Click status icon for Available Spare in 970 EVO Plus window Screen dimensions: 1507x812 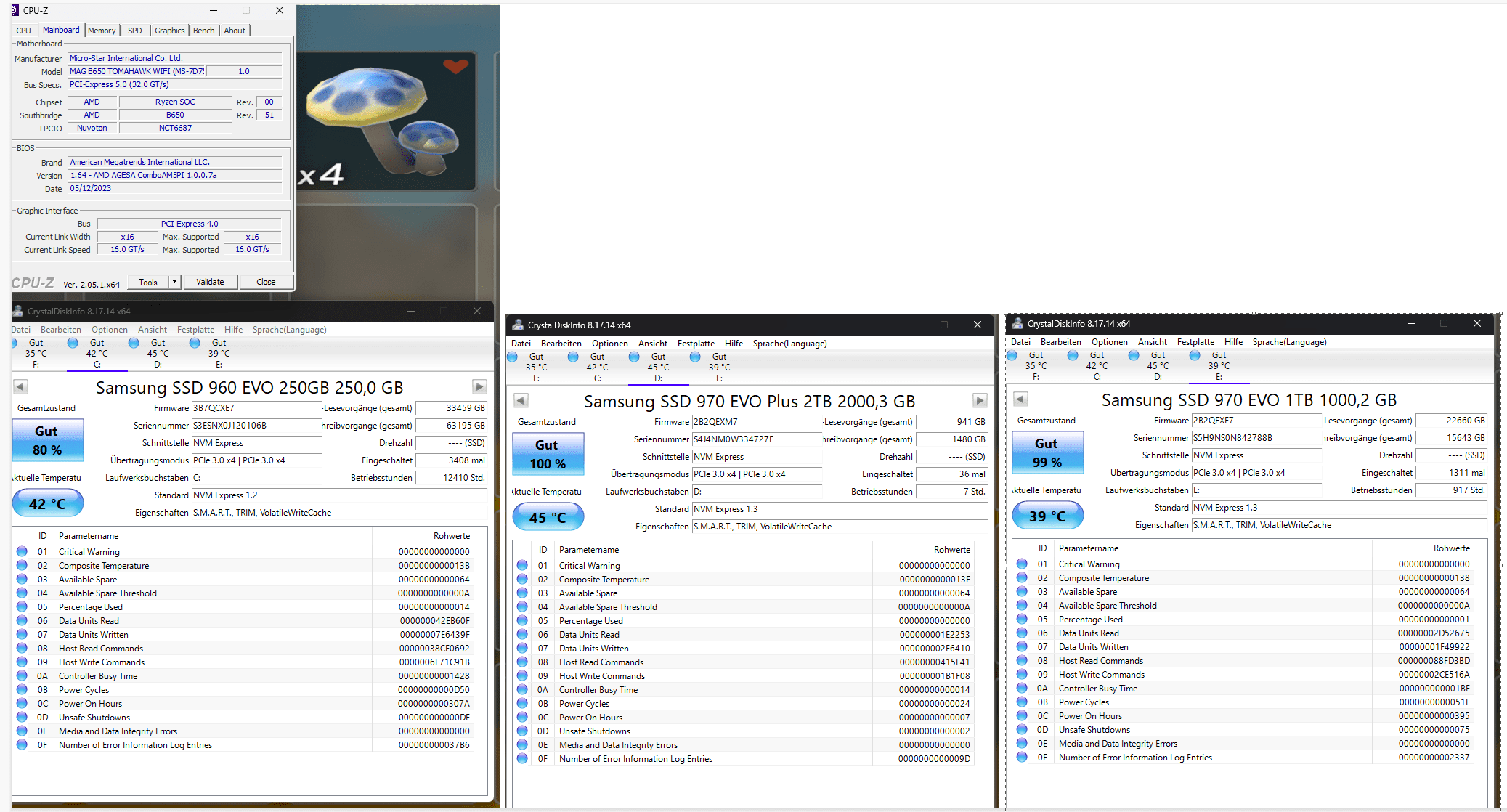pos(522,593)
